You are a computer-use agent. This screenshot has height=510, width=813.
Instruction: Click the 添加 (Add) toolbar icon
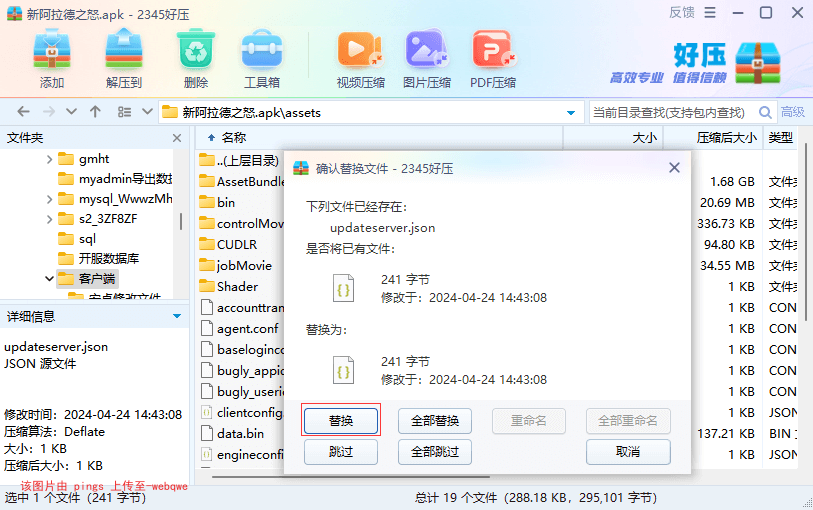tap(52, 59)
